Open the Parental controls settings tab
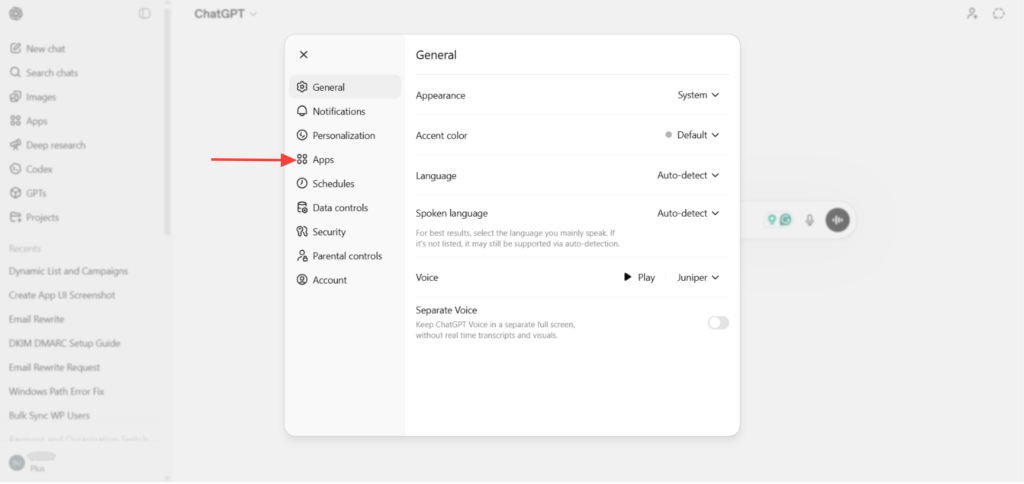Viewport: 1024px width, 484px height. (345, 256)
